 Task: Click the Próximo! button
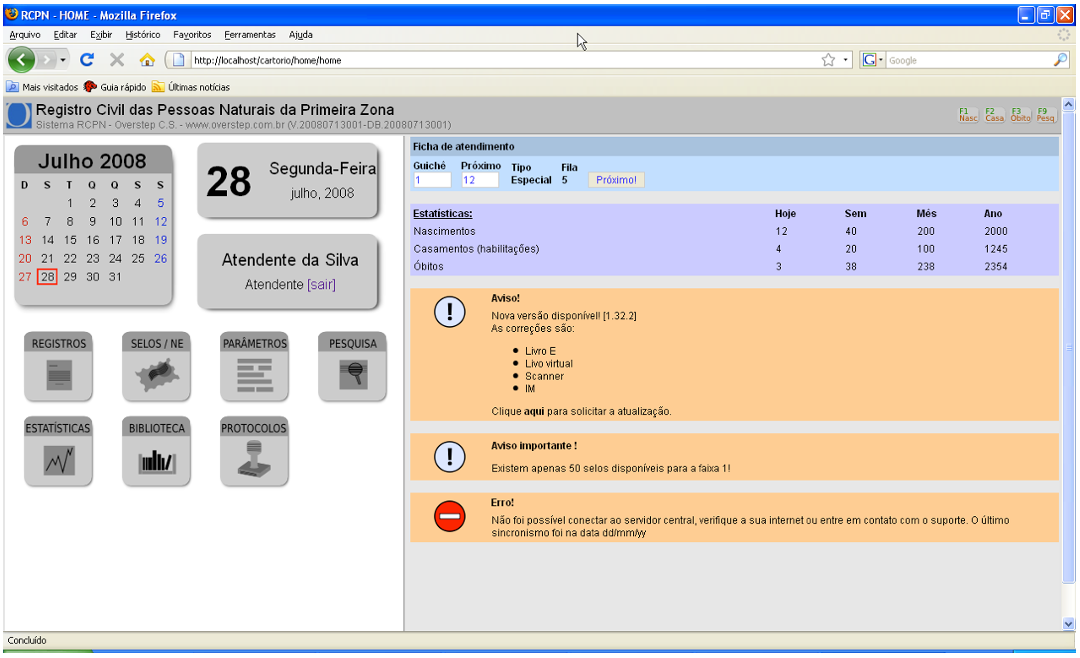point(616,180)
